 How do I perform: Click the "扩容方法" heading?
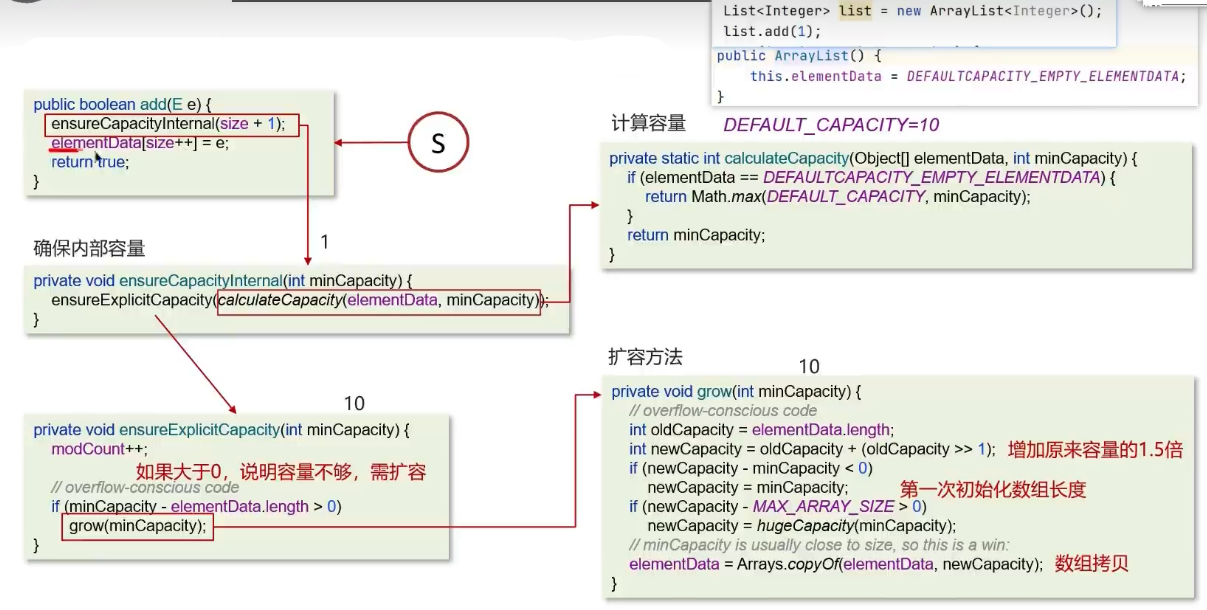coord(646,357)
